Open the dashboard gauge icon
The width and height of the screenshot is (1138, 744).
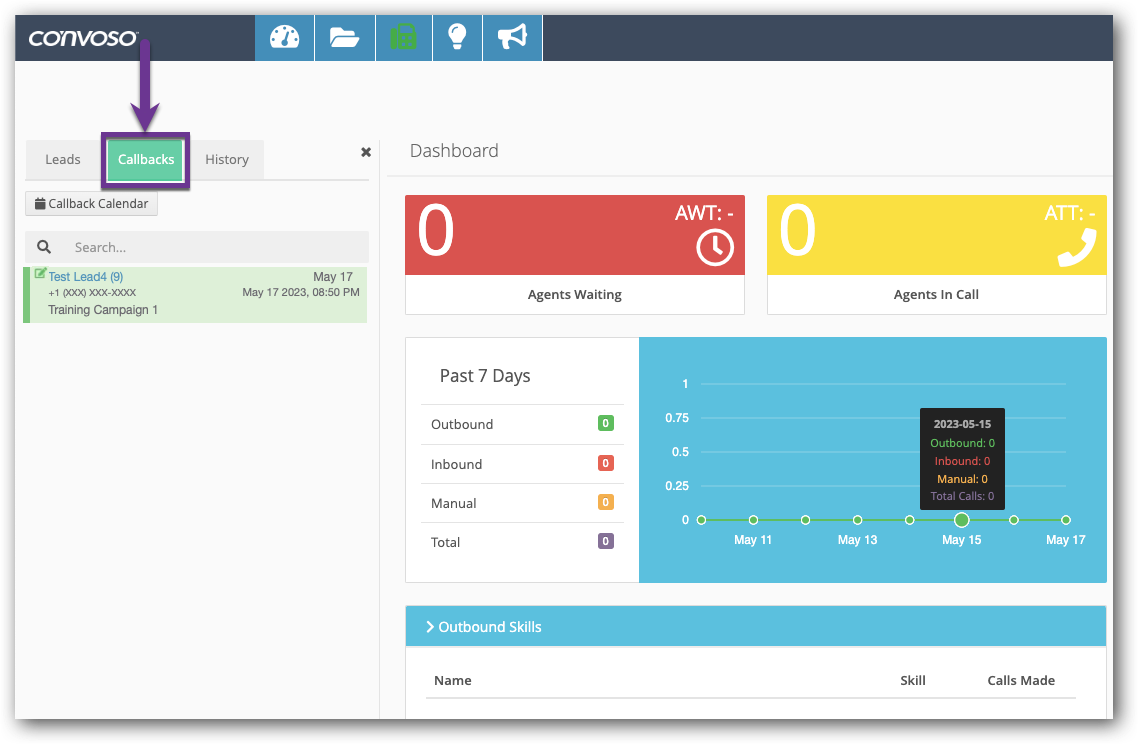(x=284, y=37)
